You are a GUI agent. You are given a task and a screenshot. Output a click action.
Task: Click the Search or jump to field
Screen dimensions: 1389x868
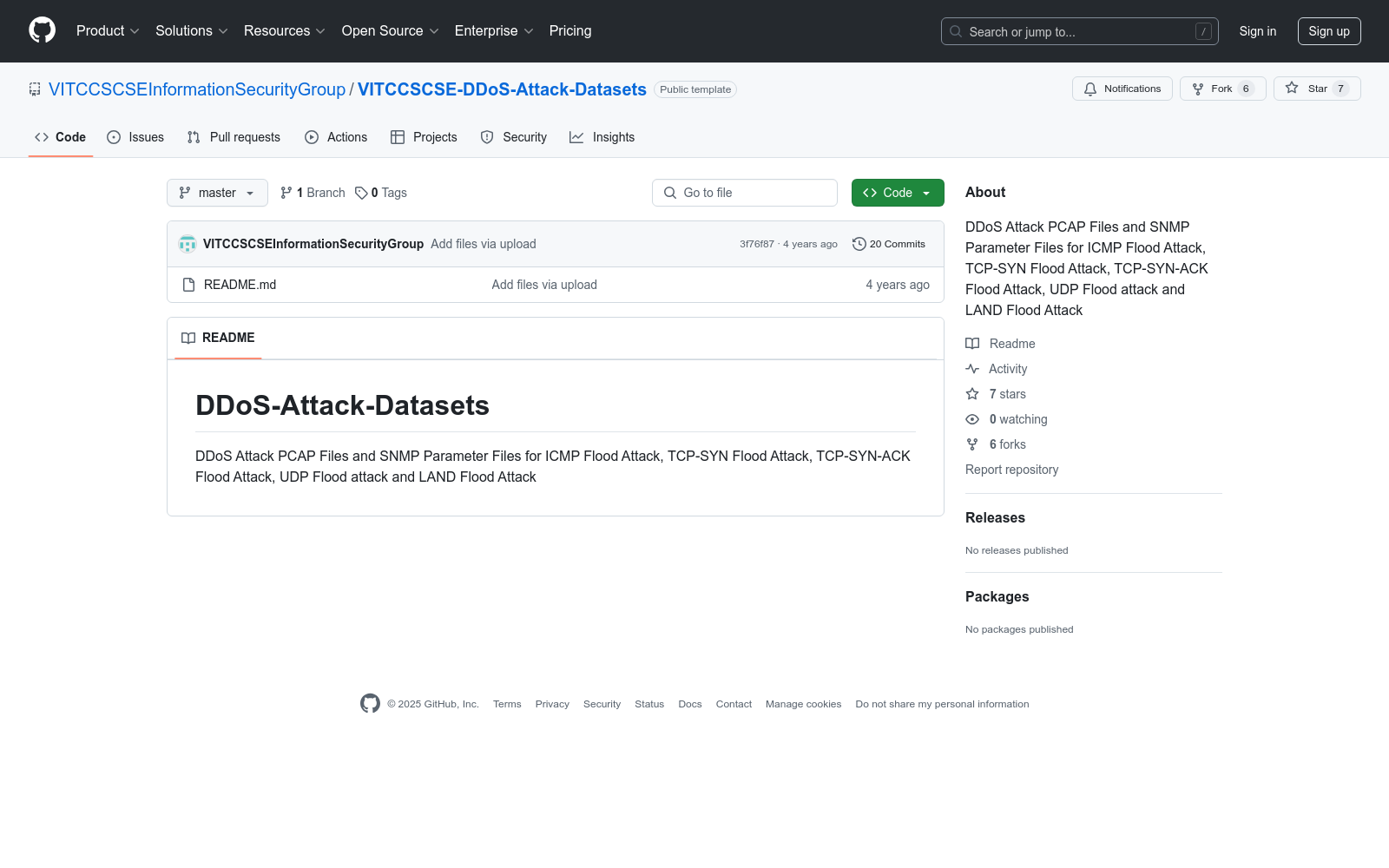[x=1080, y=31]
